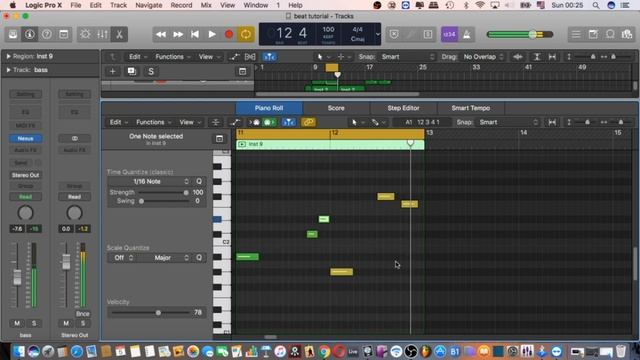640x360 pixels.
Task: Mute the bass channel strip
Action: pyautogui.click(x=17, y=323)
